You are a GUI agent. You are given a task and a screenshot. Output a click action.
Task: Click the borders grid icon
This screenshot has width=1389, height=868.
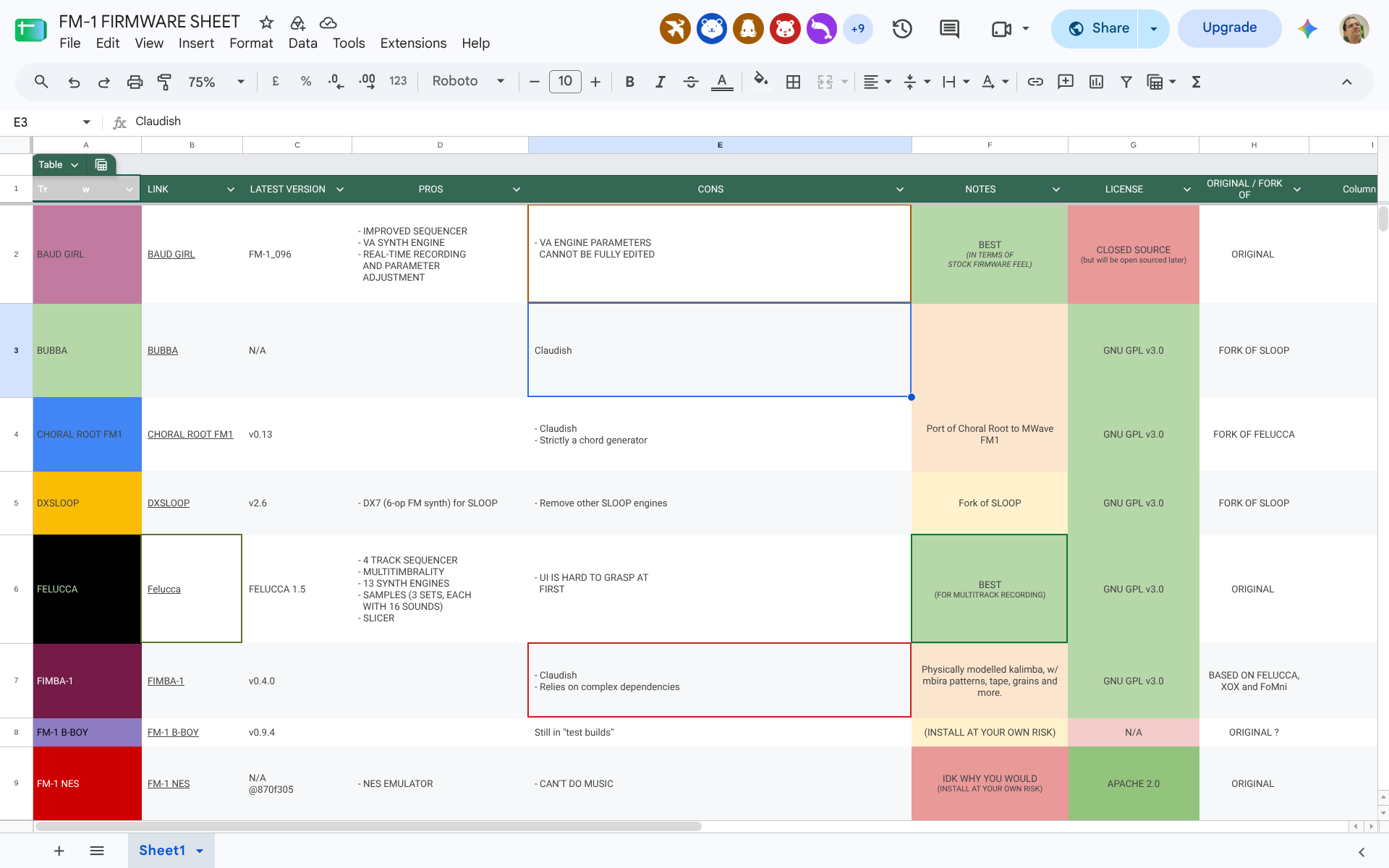[793, 82]
